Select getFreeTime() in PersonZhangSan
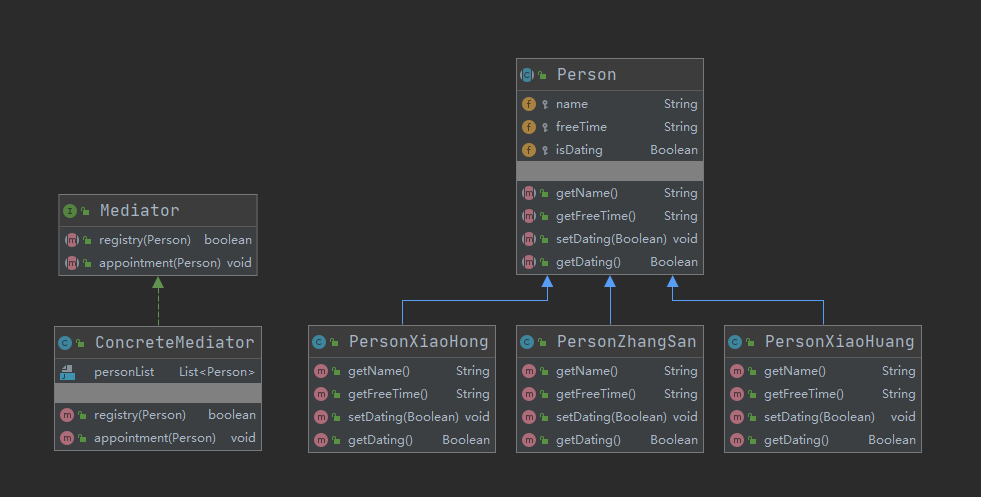The image size is (981, 497). (x=610, y=394)
